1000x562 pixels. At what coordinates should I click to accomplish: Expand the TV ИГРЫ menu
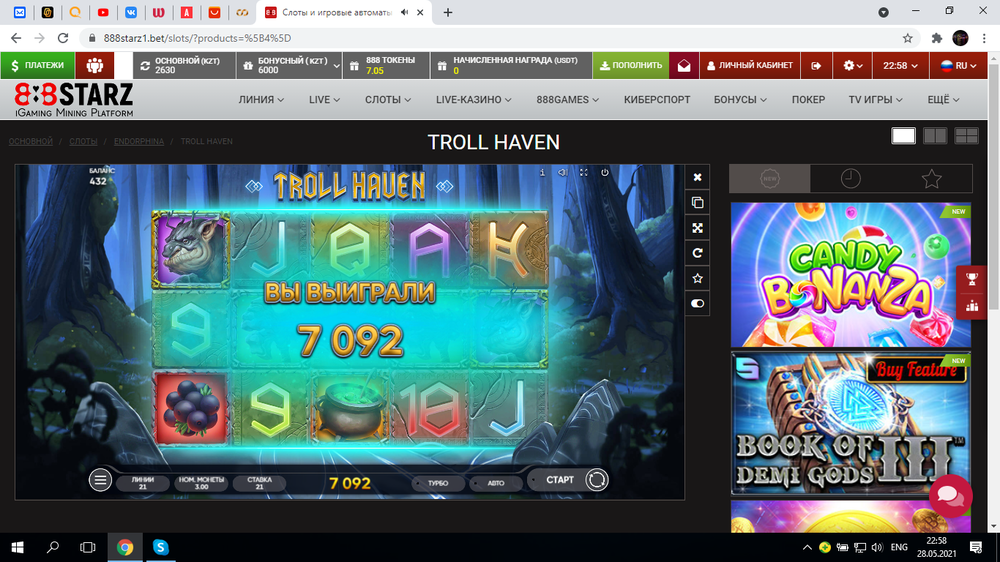(x=875, y=100)
